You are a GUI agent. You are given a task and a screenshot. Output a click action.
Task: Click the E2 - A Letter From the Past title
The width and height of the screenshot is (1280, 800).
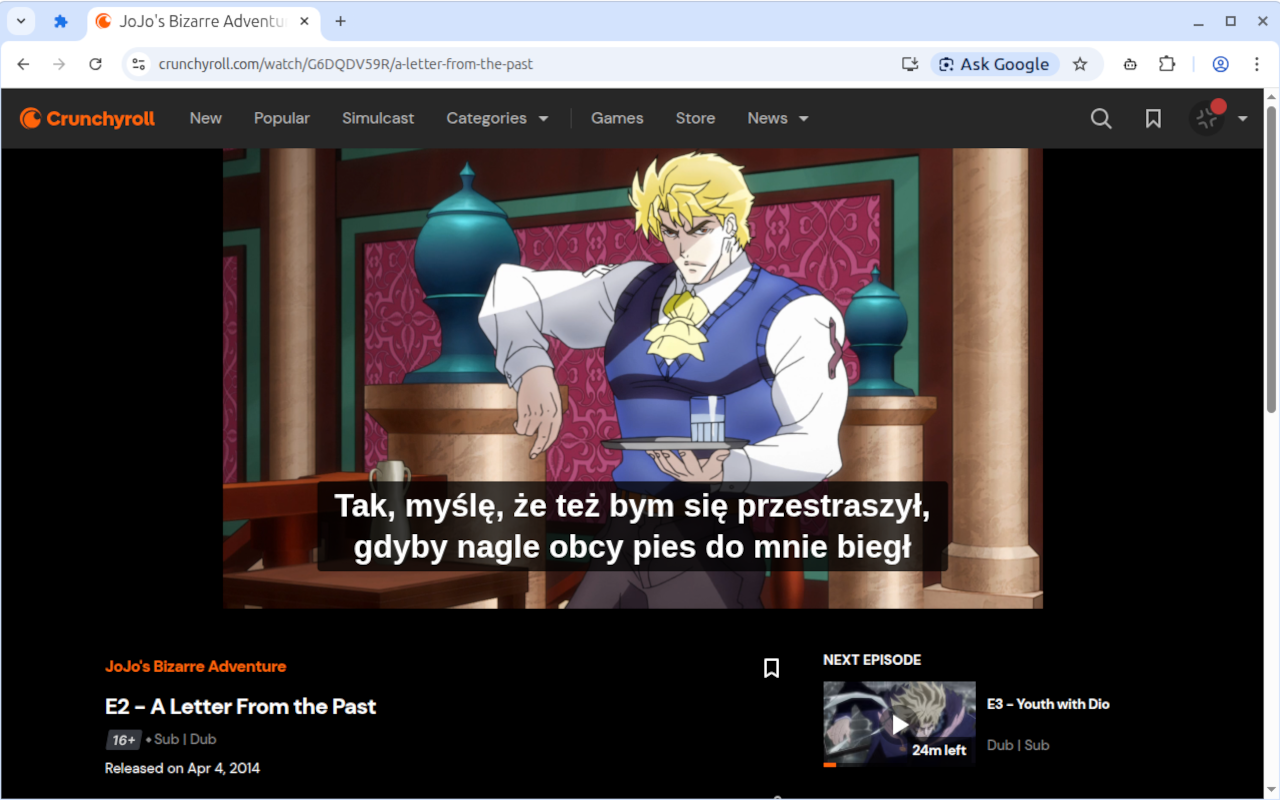pos(241,706)
